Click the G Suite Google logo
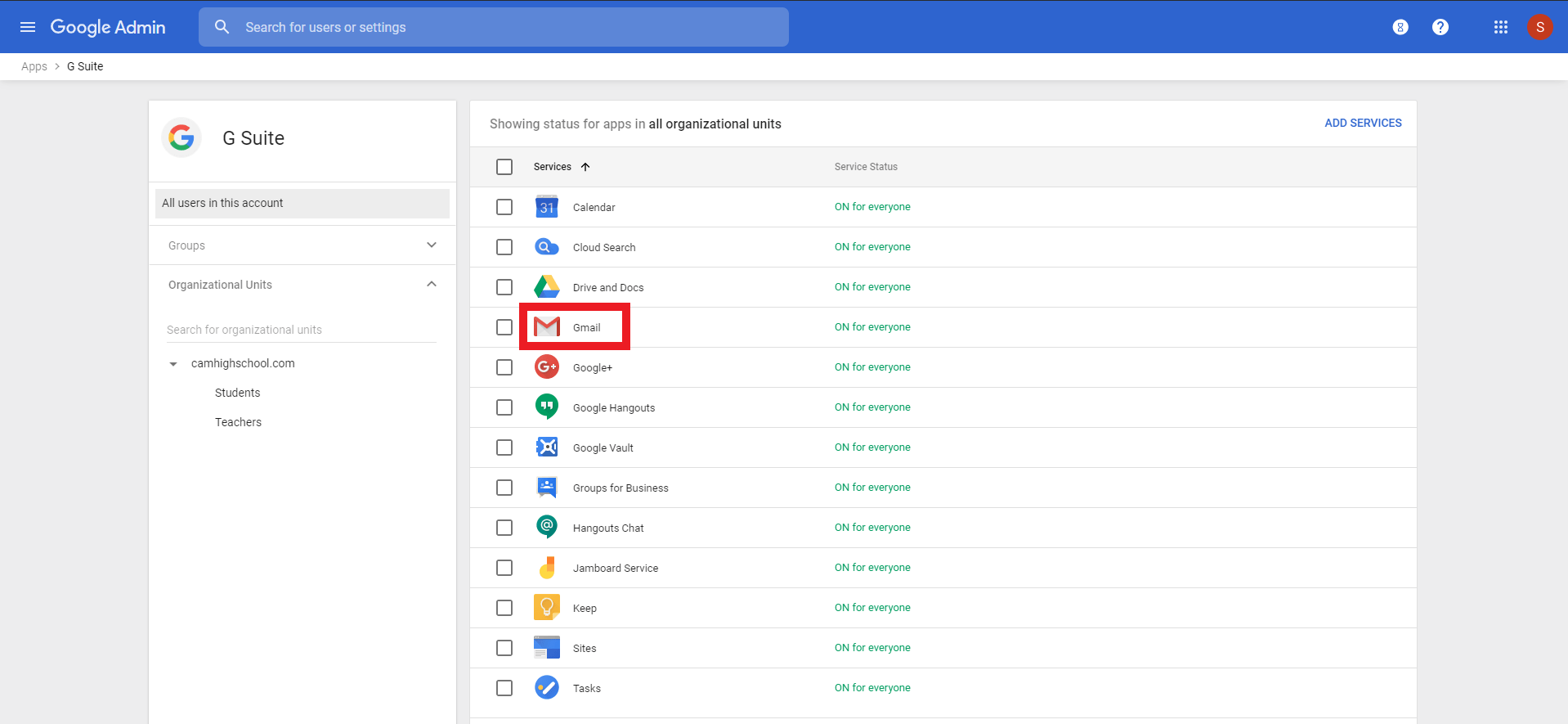The image size is (1568, 724). point(181,137)
